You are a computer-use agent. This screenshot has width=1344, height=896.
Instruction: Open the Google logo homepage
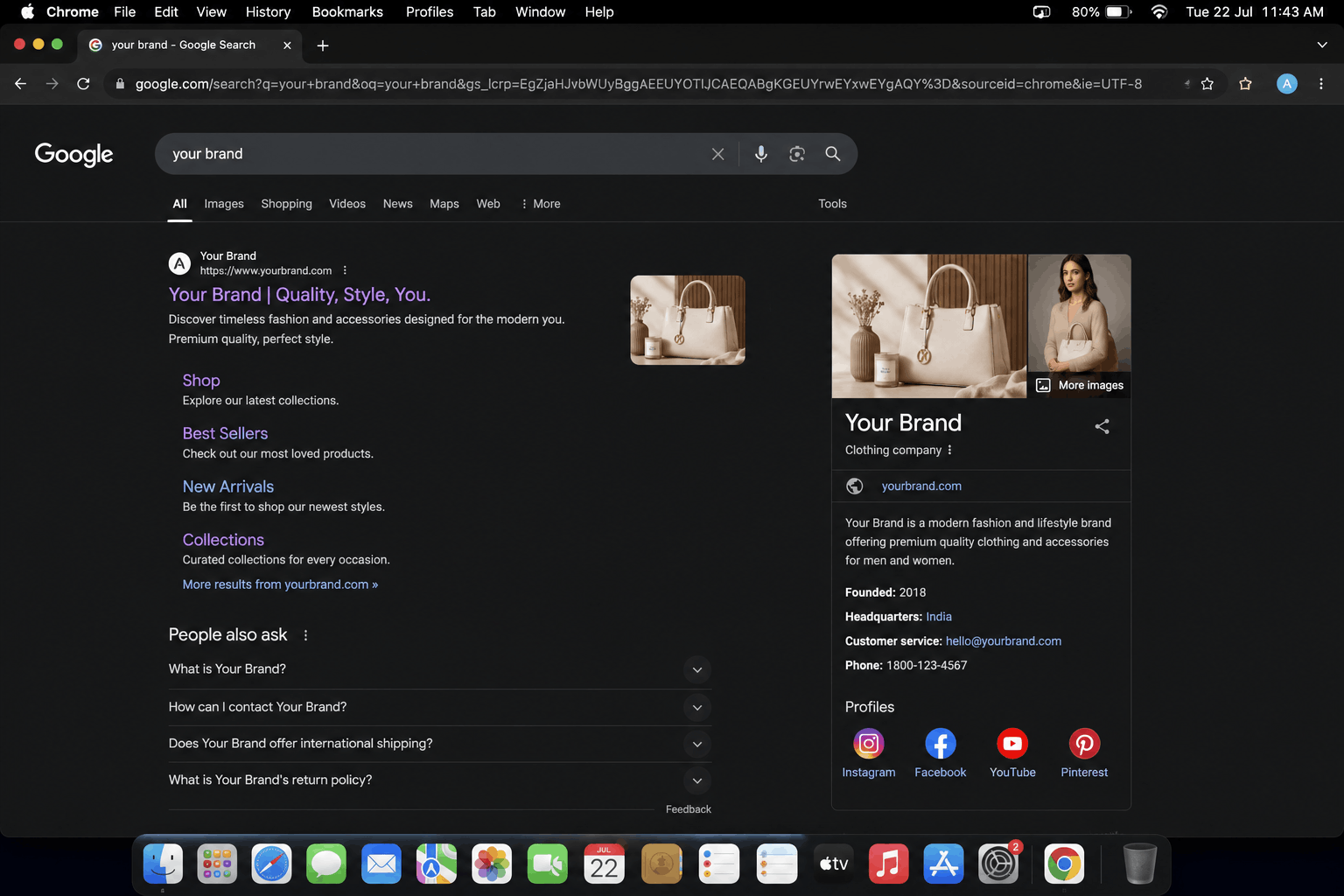74,154
